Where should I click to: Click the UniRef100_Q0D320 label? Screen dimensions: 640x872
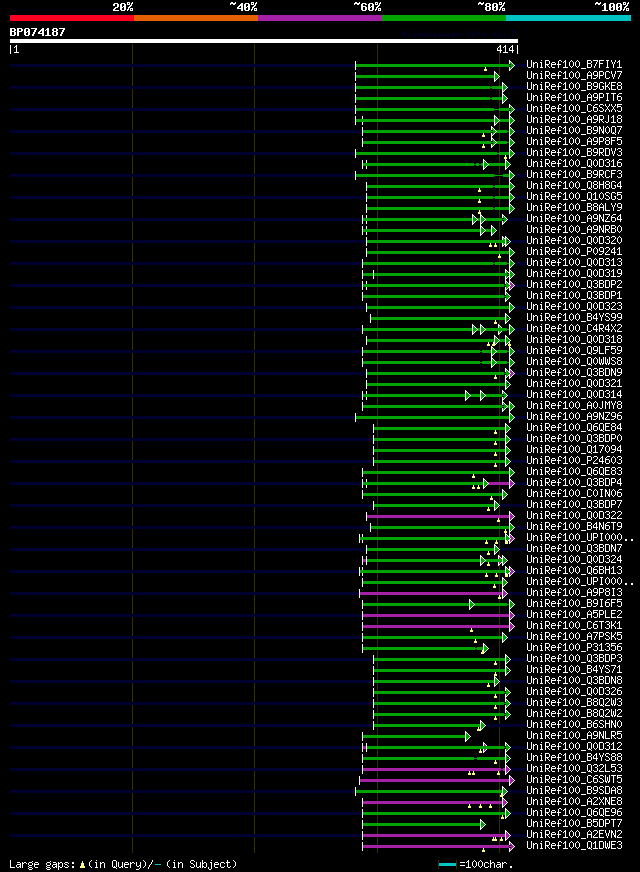click(574, 241)
